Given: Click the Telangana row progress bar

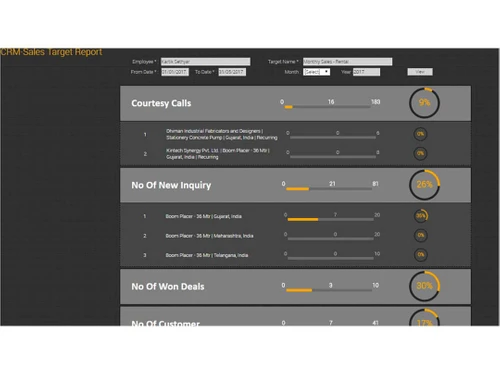Looking at the screenshot, I should pos(330,258).
